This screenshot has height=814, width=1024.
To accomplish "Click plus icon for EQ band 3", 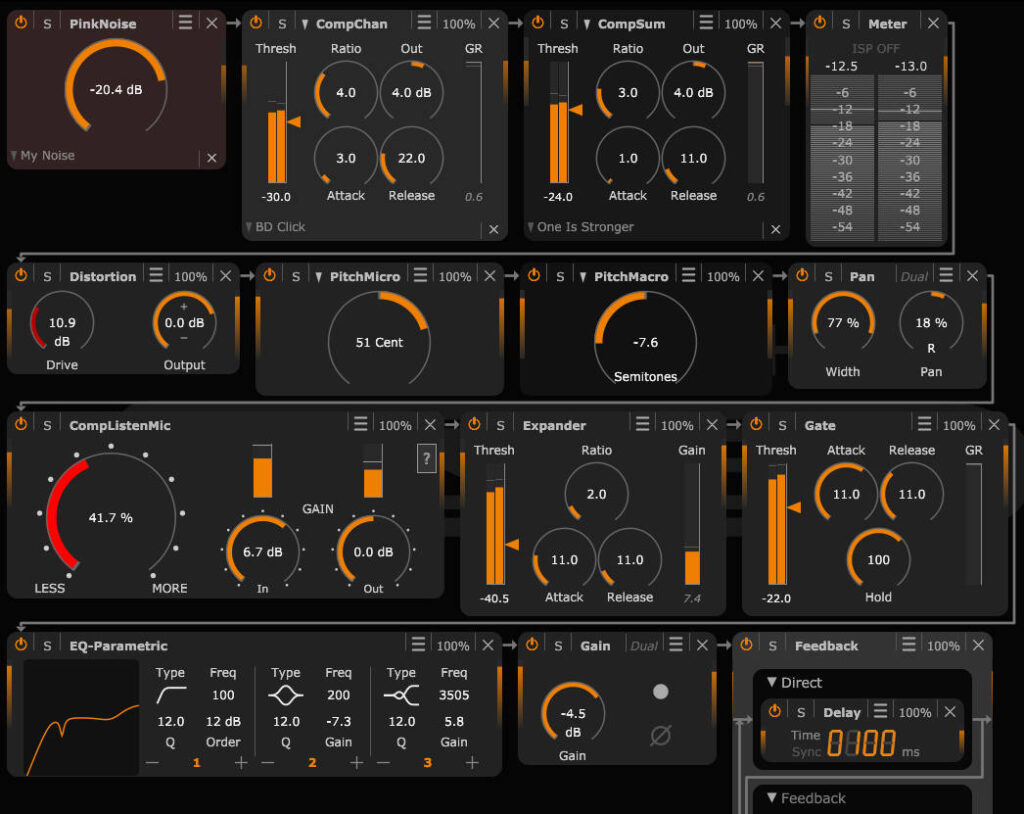I will [x=472, y=762].
